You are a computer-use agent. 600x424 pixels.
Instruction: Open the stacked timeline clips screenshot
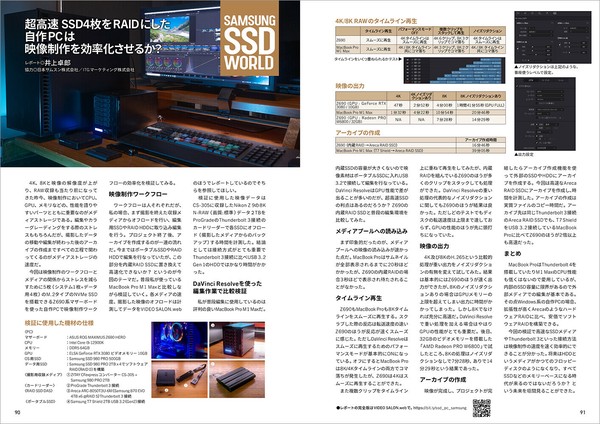454,70
